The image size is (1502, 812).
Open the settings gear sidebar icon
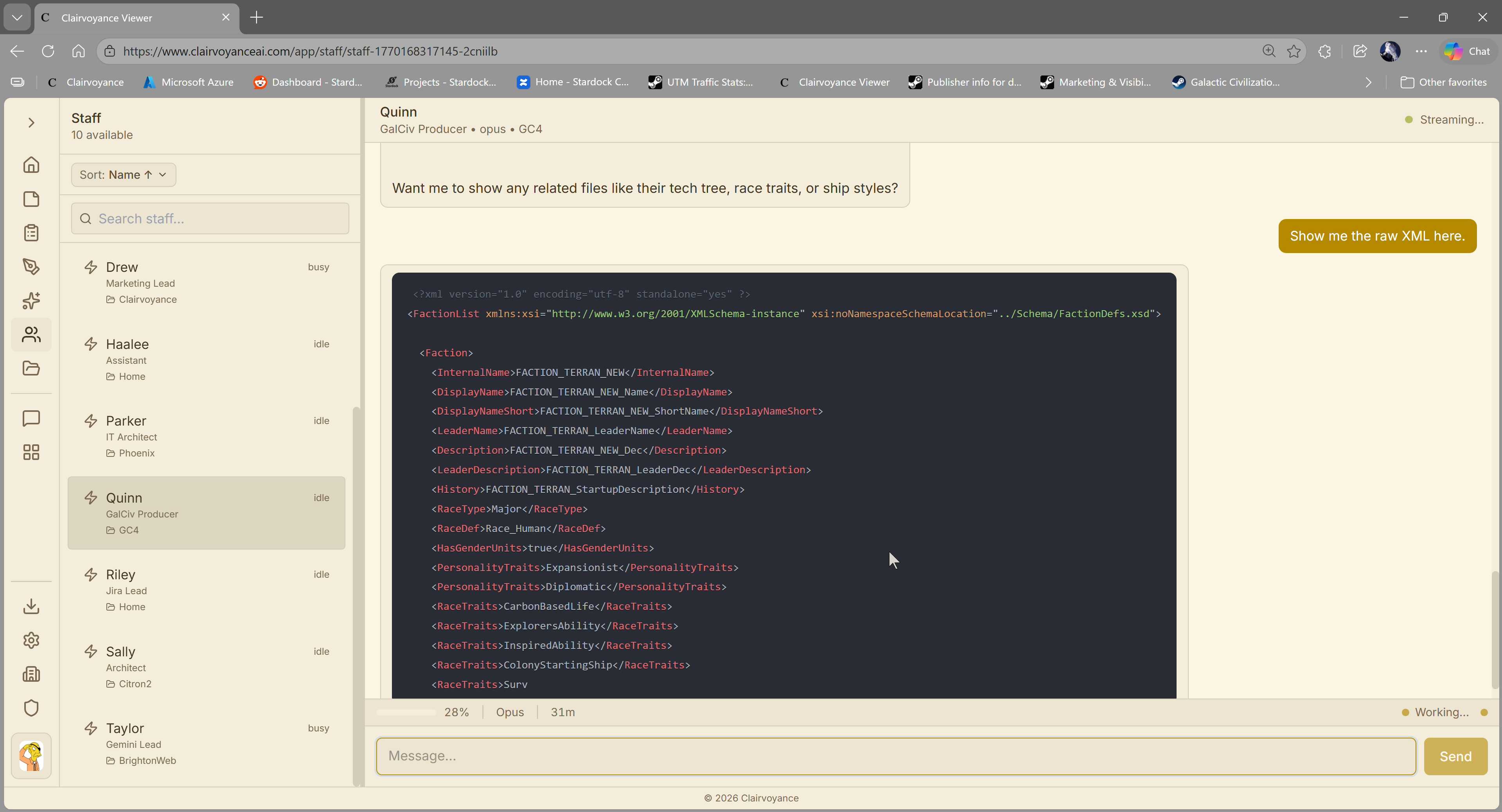tap(31, 640)
